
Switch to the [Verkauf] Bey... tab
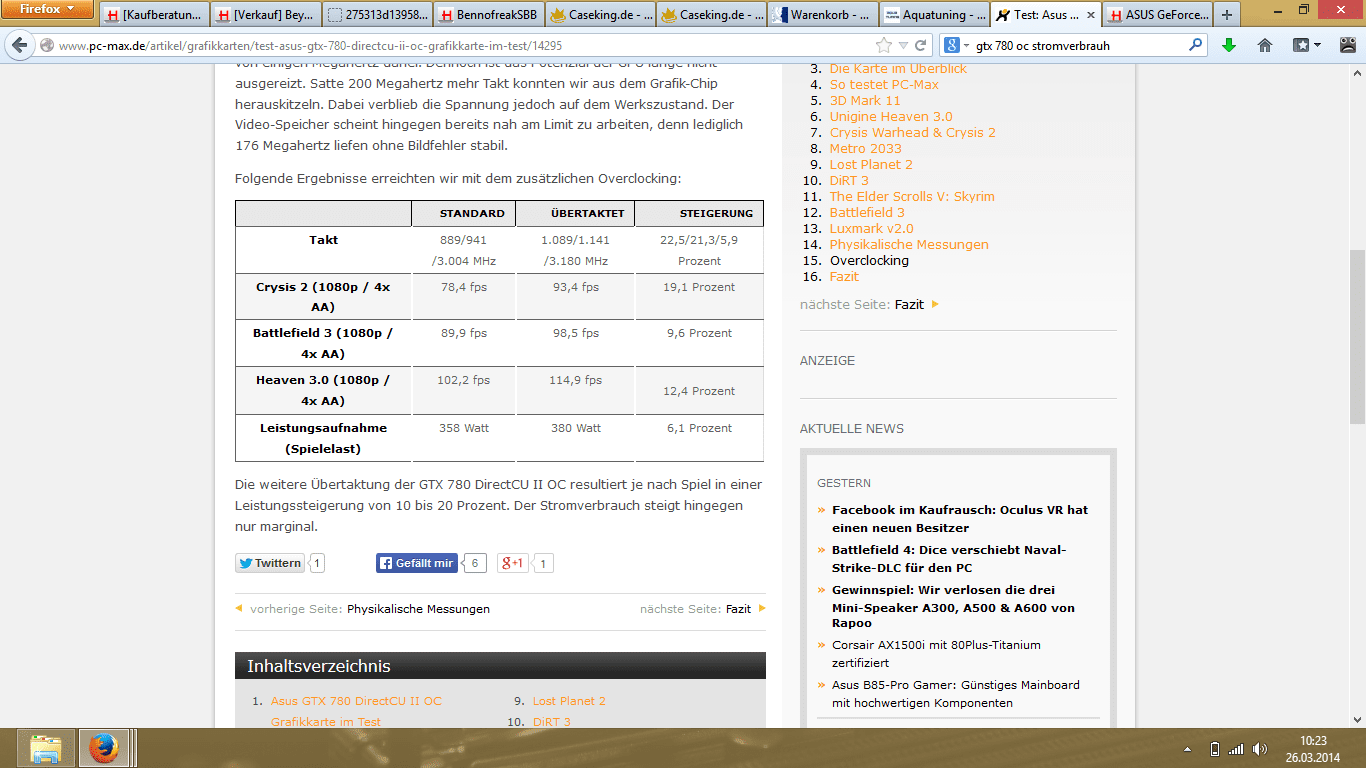point(267,15)
